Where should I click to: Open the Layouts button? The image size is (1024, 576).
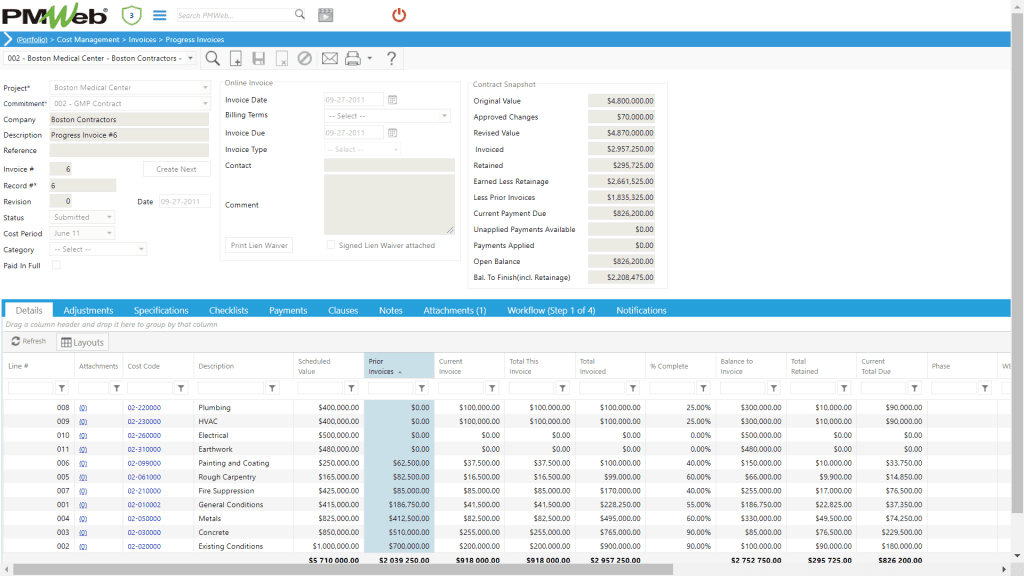pyautogui.click(x=82, y=342)
